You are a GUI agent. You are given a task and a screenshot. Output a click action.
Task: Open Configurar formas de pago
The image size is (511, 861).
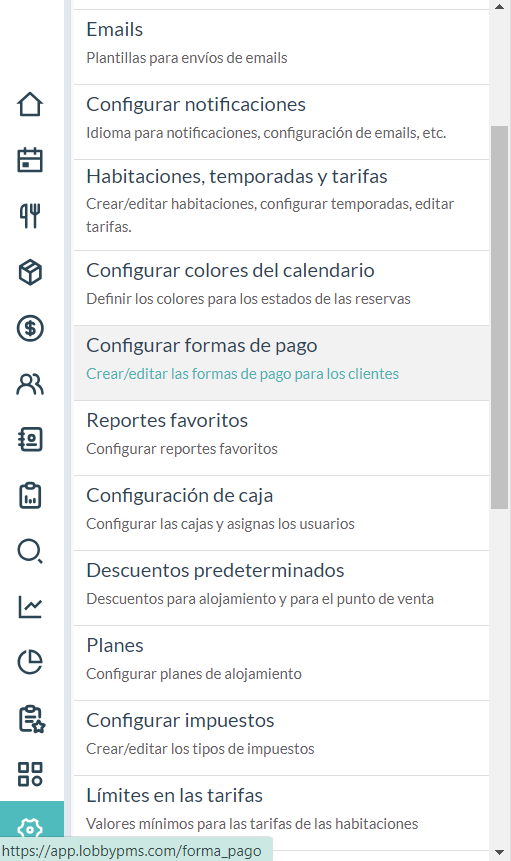tap(281, 363)
